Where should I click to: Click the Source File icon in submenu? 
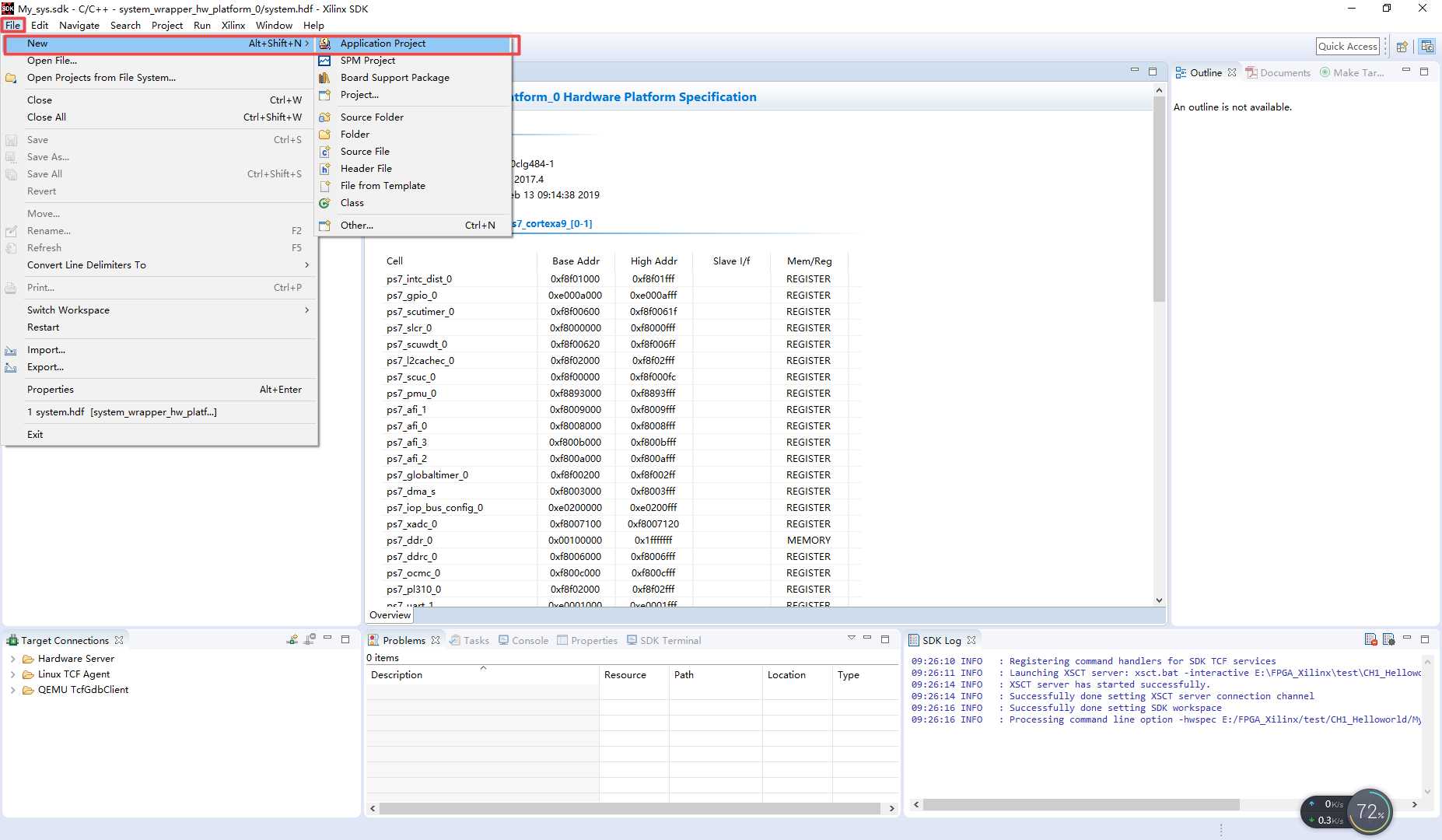[325, 152]
